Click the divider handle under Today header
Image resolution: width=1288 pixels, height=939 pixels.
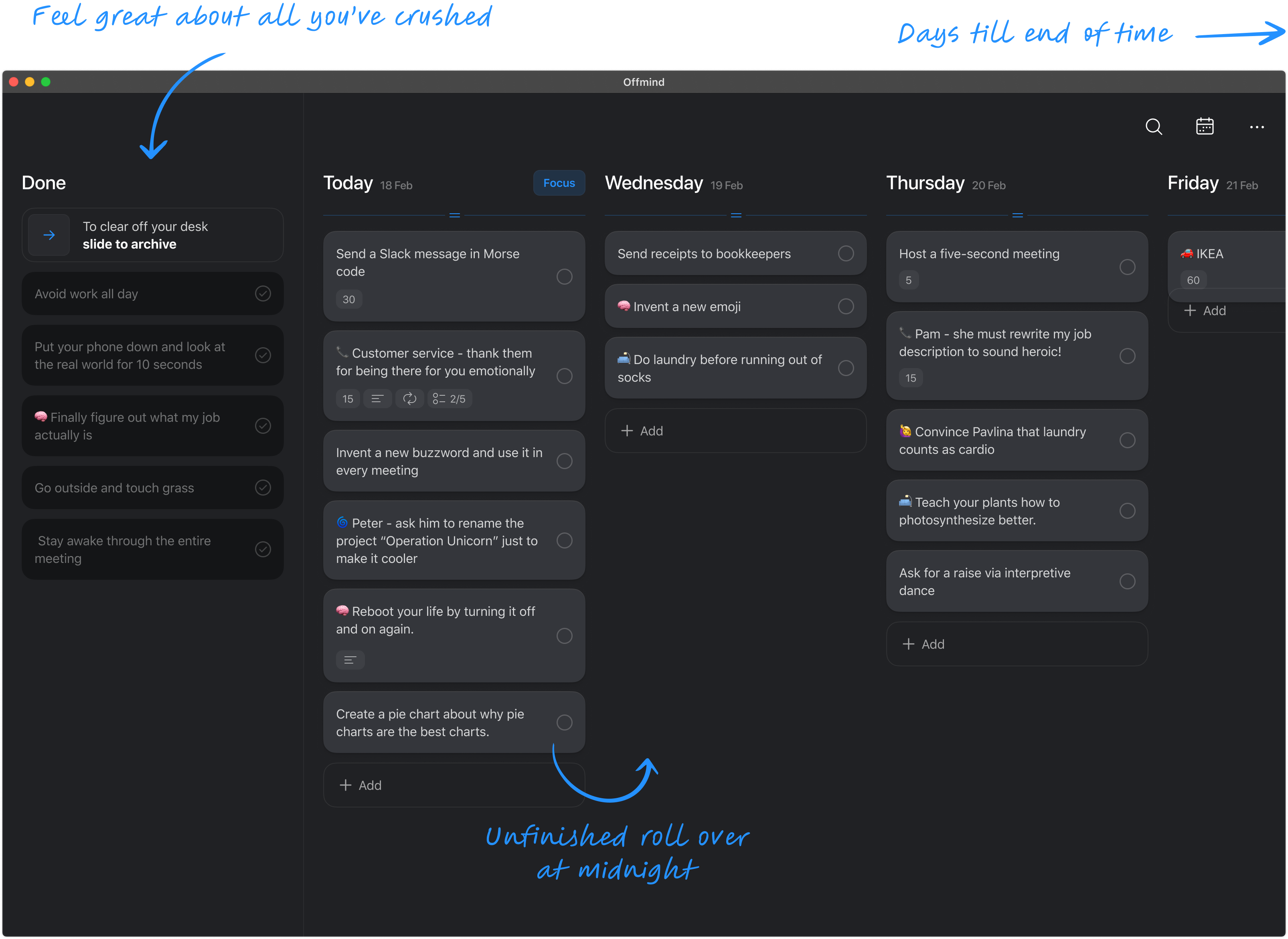coord(454,215)
